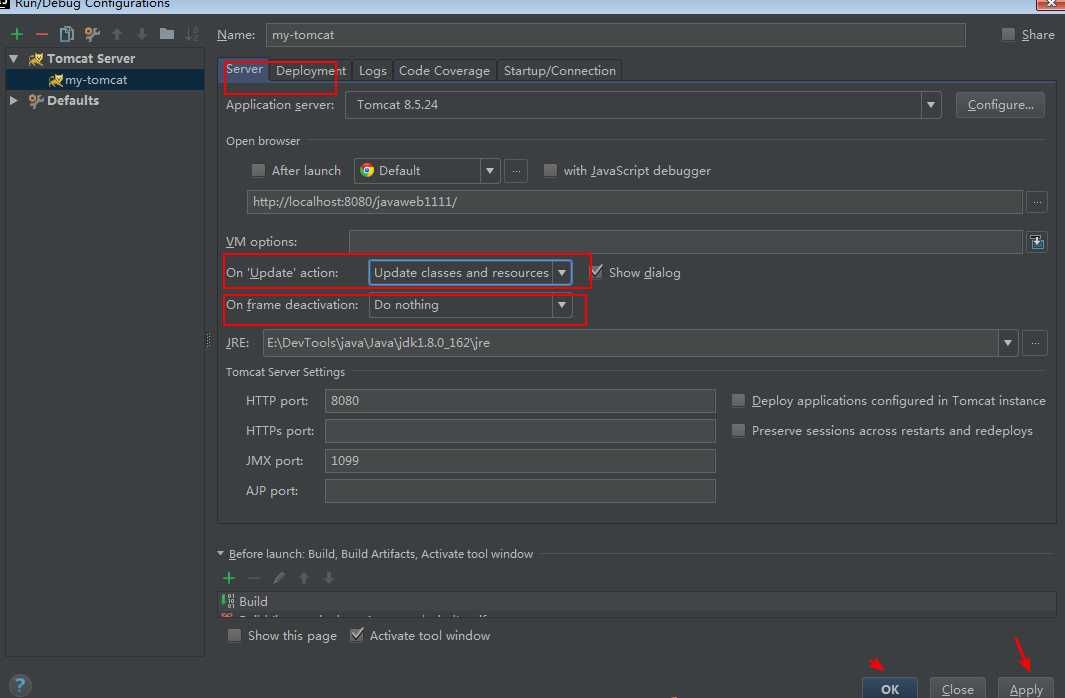Move before launch task up arrow
The height and width of the screenshot is (698, 1065).
(x=304, y=578)
